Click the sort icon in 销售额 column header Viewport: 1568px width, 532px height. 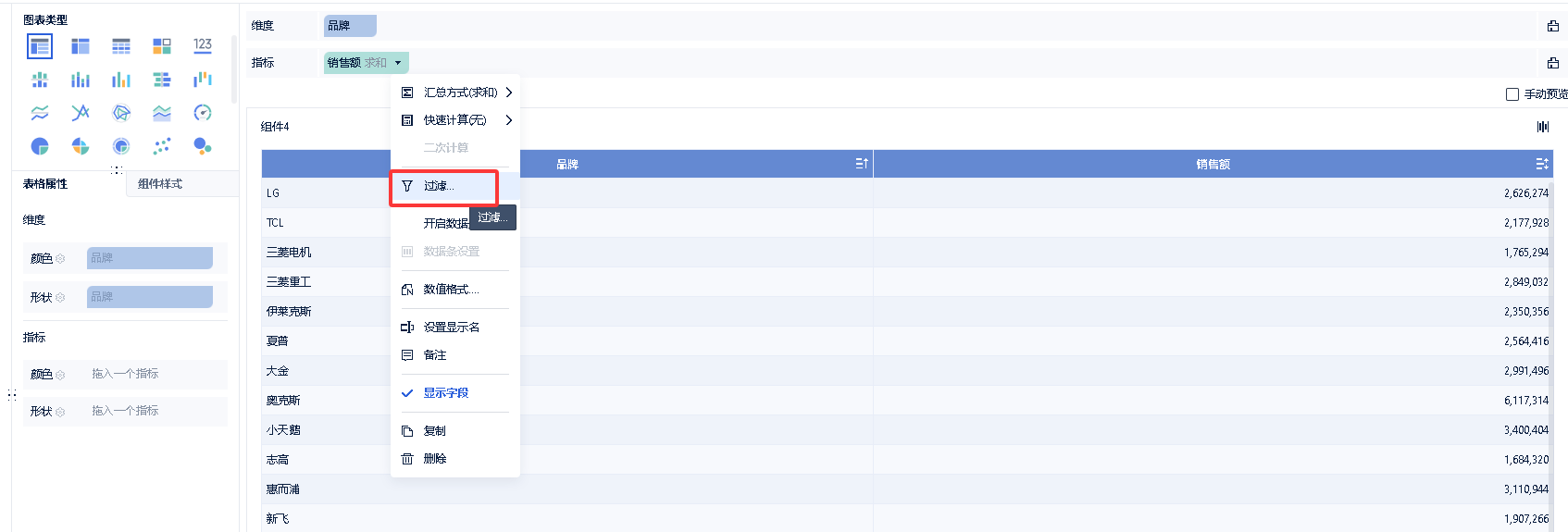[1542, 164]
